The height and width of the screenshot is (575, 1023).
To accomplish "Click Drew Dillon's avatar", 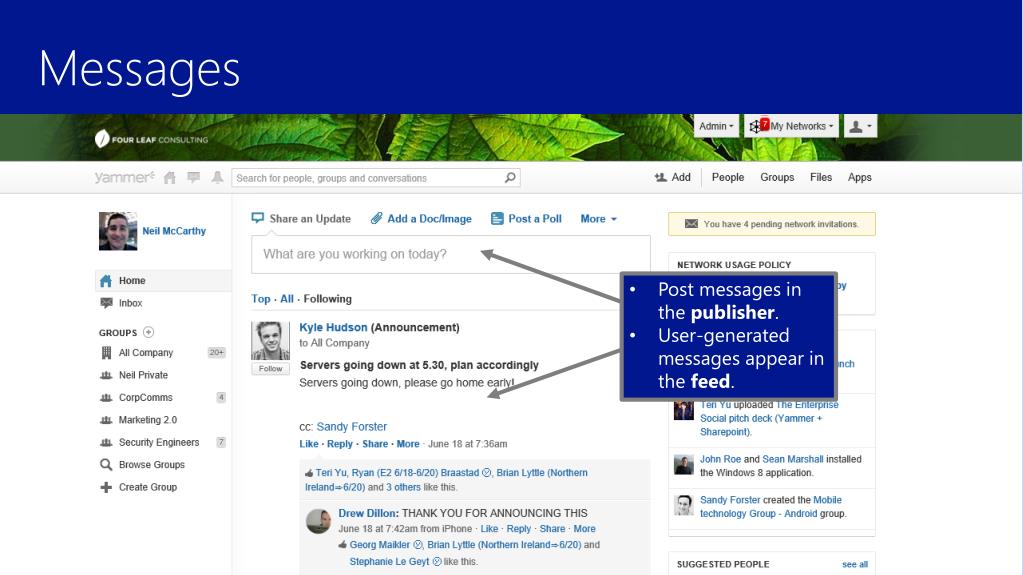I will (318, 521).
